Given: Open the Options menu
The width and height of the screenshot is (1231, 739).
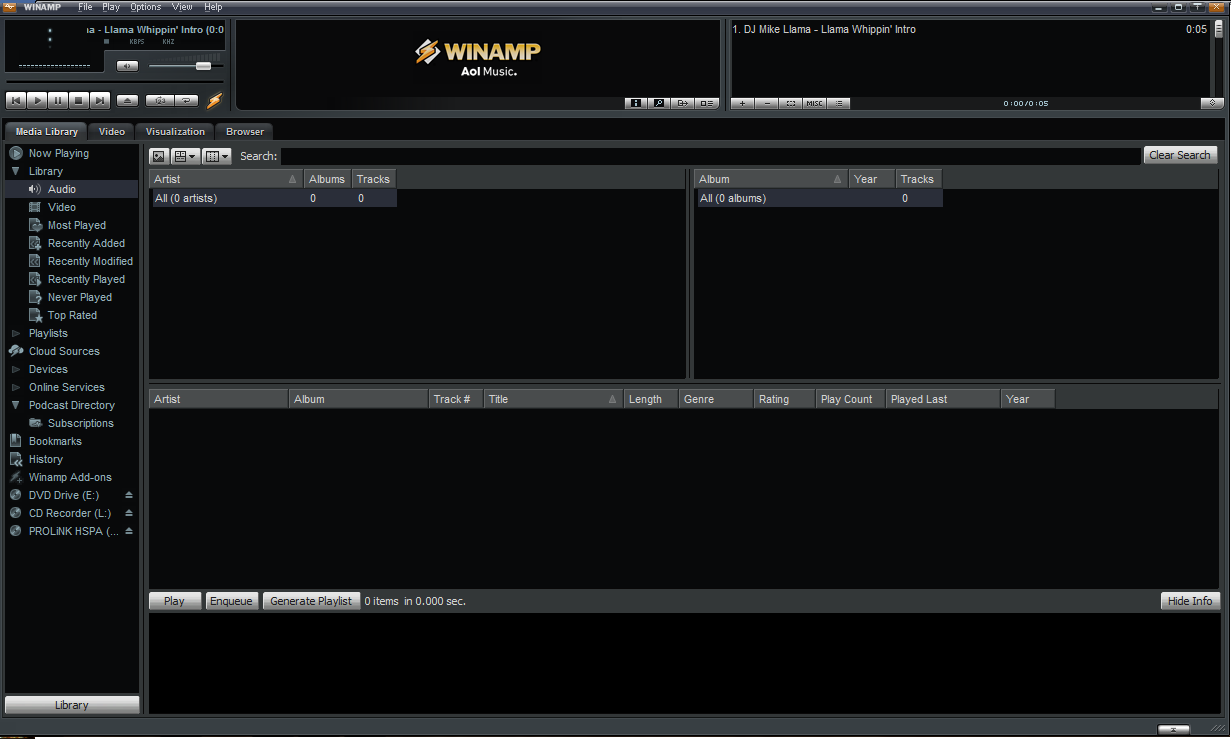Looking at the screenshot, I should pyautogui.click(x=146, y=7).
